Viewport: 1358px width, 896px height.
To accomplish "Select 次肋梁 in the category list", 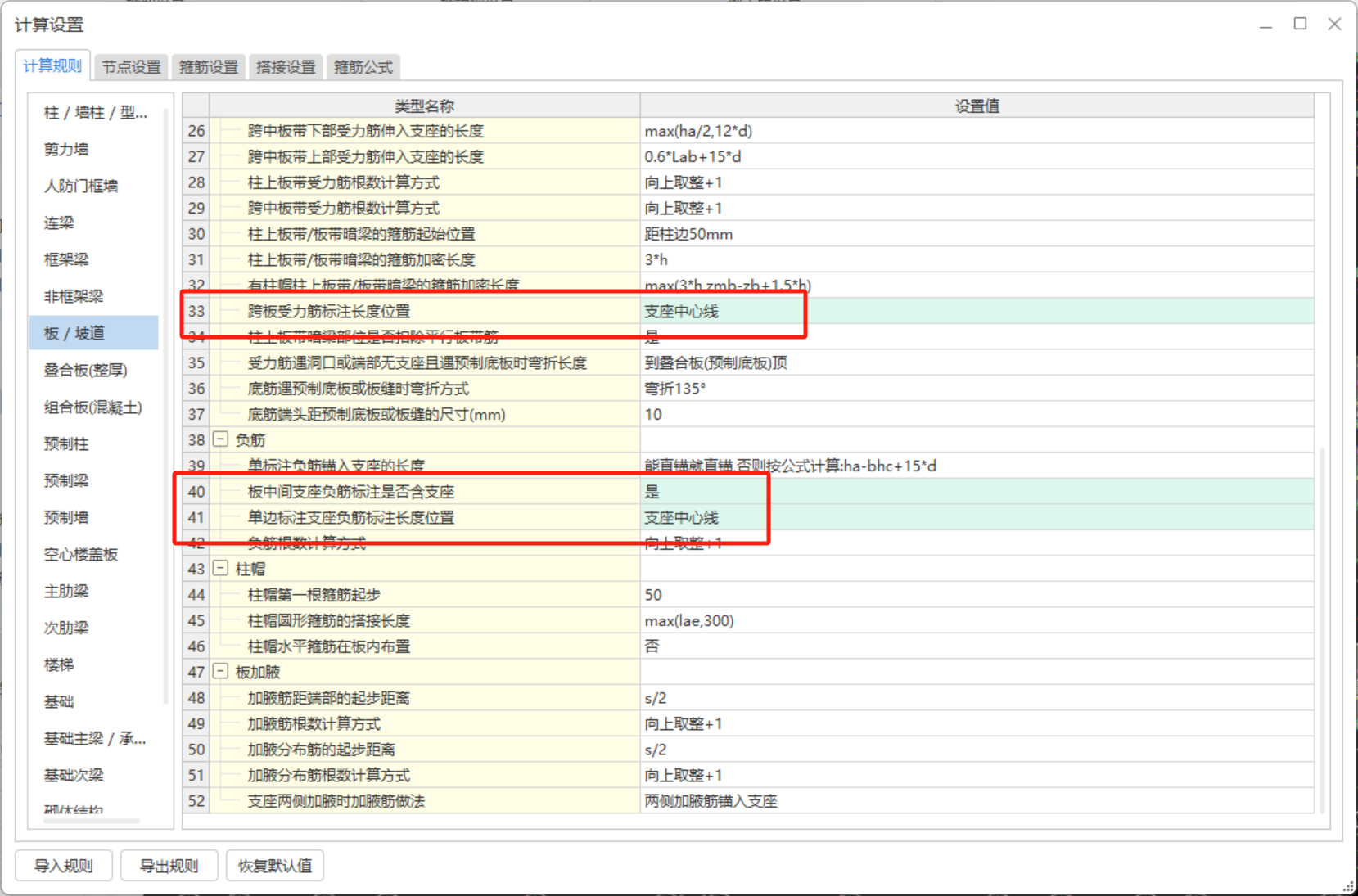I will pyautogui.click(x=95, y=628).
